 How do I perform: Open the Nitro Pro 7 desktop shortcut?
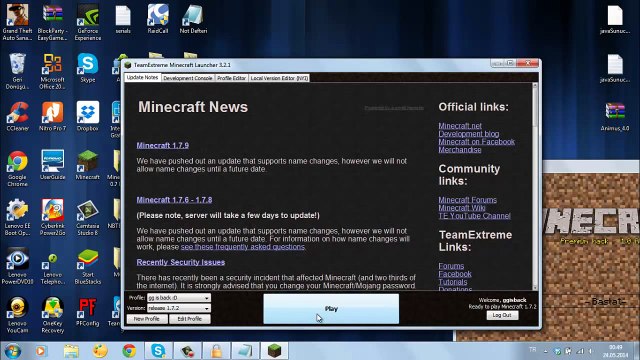(52, 116)
